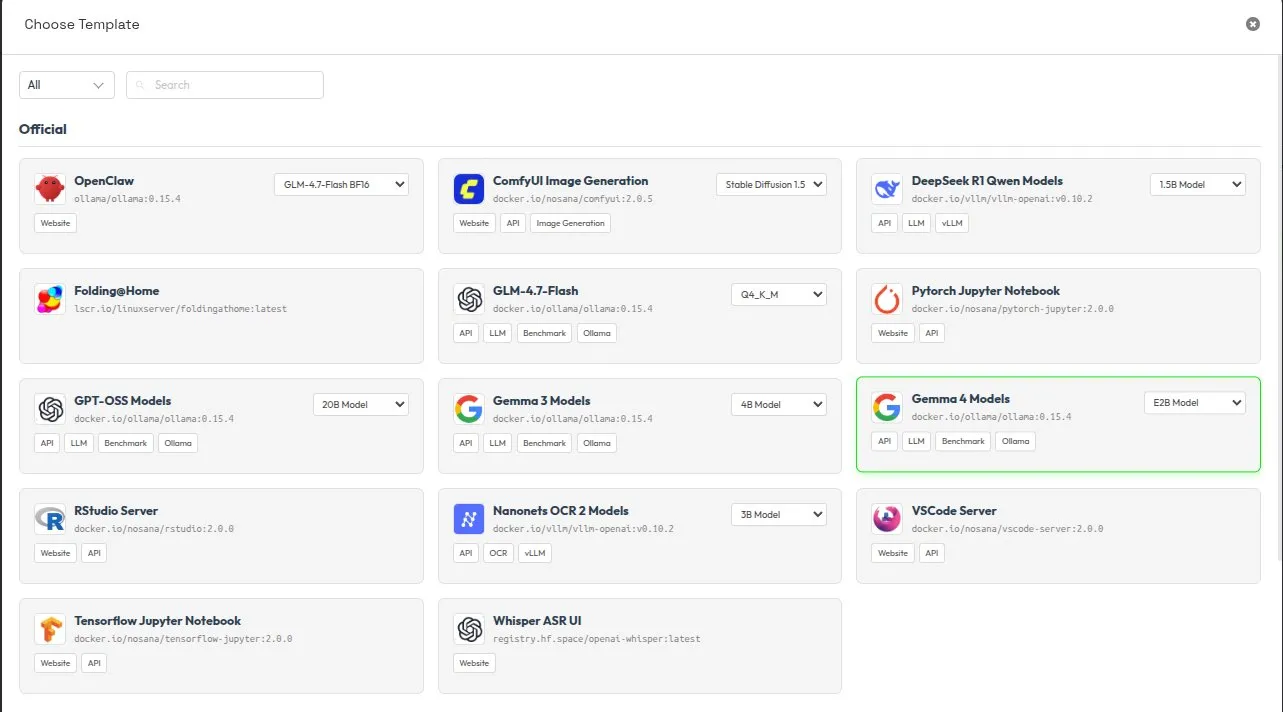Viewport: 1283px width, 712px height.
Task: Select the Whisper ASR UI title
Action: tap(537, 621)
